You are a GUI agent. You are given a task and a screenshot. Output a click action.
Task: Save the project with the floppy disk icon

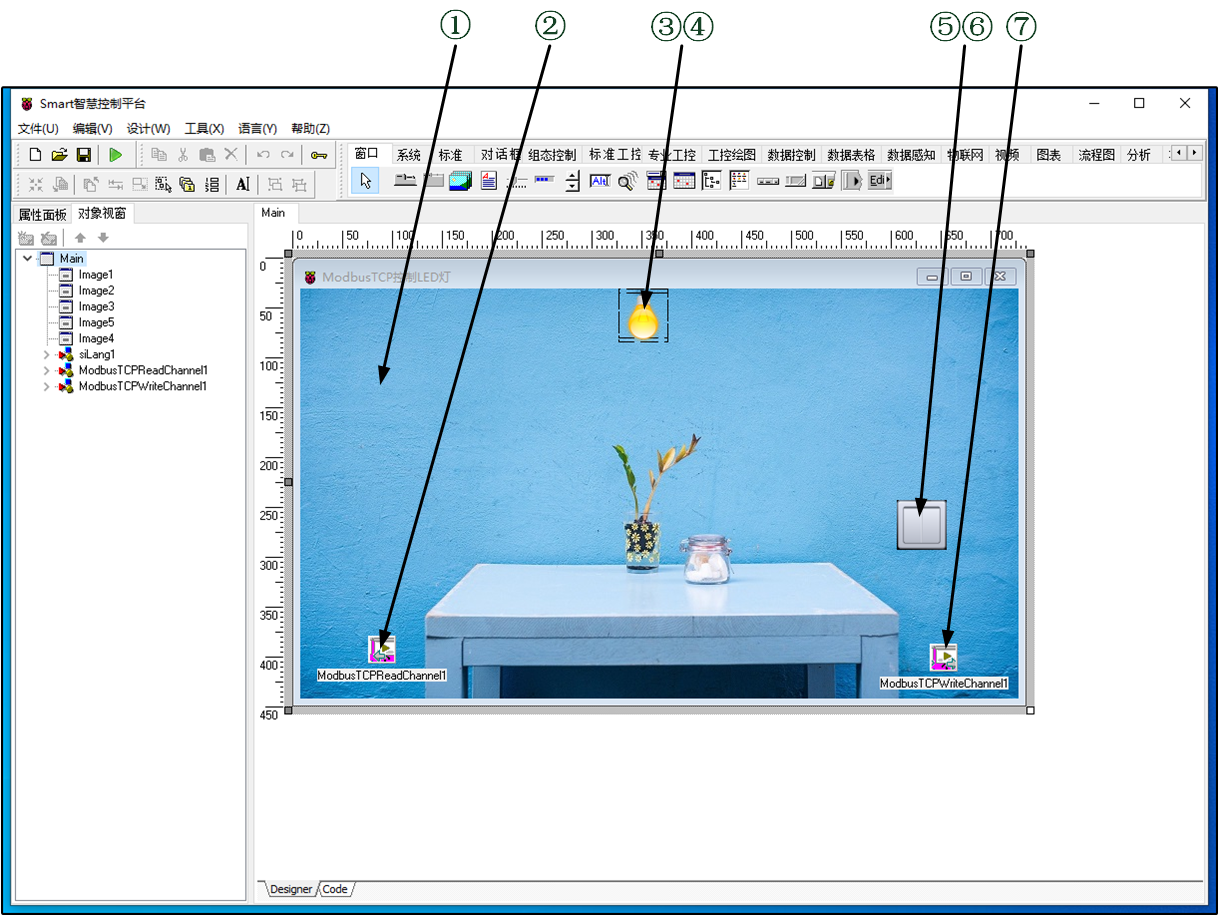click(x=84, y=155)
